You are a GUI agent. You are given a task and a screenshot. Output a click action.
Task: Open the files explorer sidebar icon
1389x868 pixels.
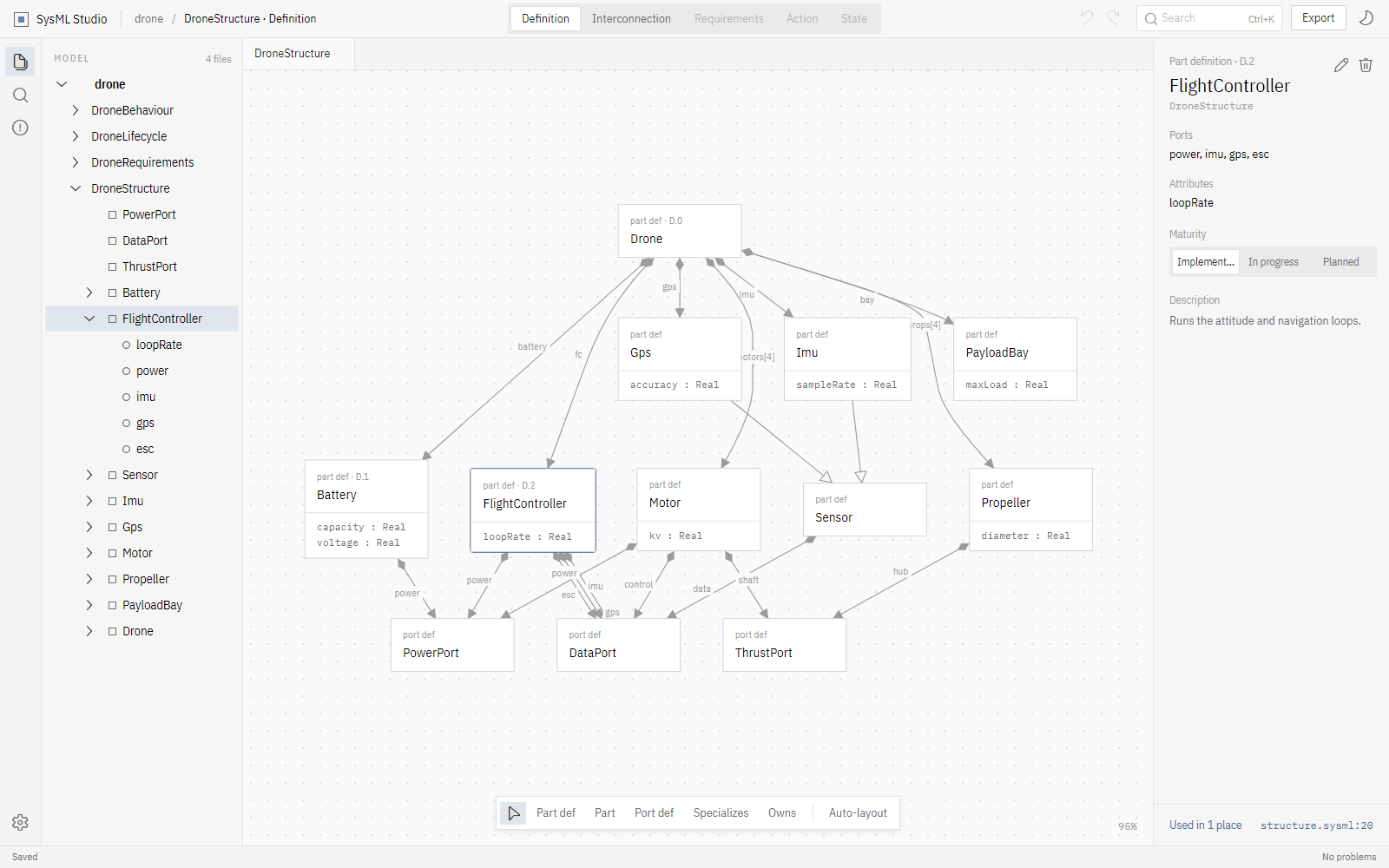pyautogui.click(x=20, y=62)
